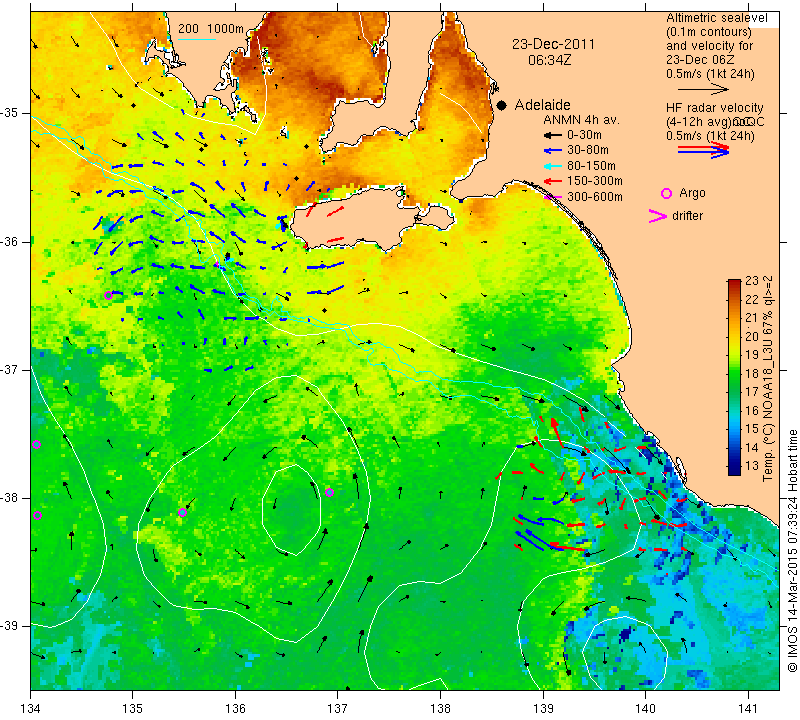Click the IMOS copyright timestamp text
This screenshot has height=720, width=800.
(792, 550)
